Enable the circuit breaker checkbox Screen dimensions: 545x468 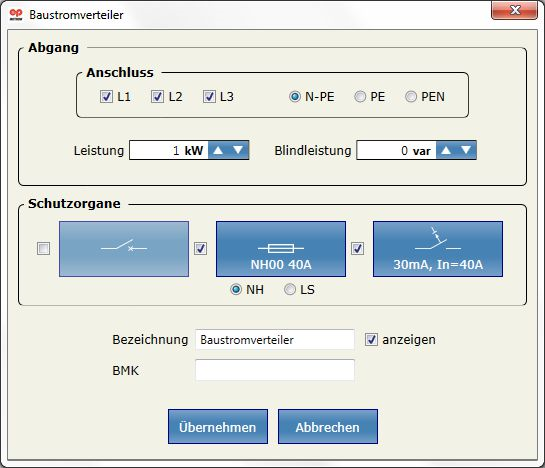click(43, 249)
